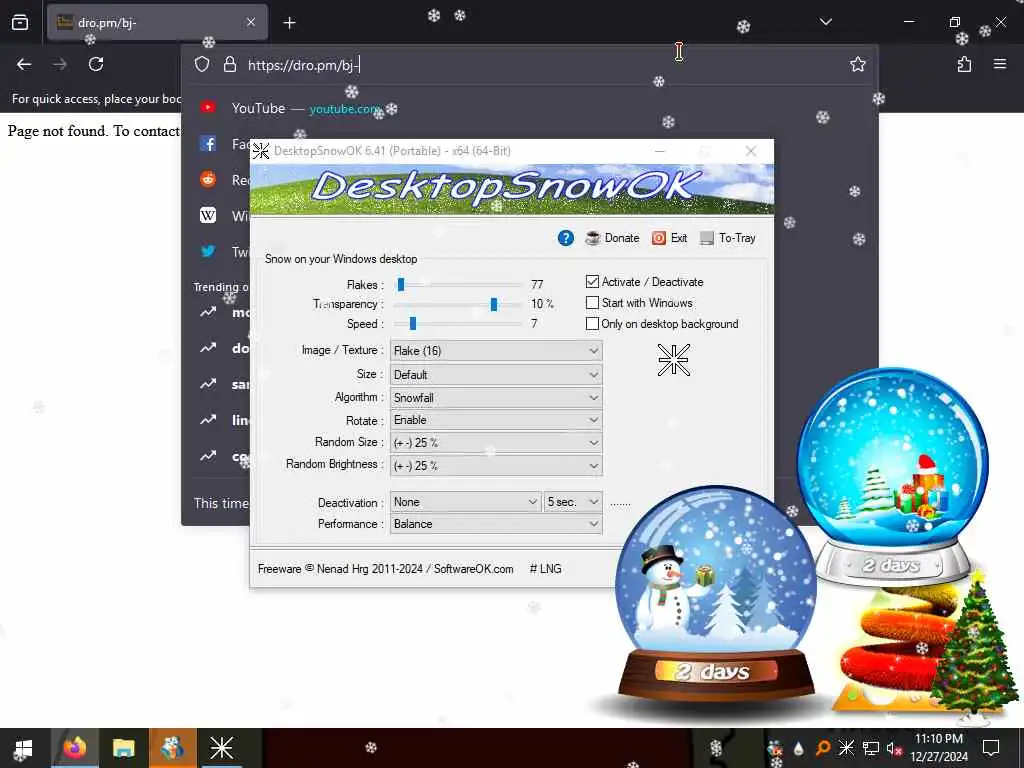Adjust the Transparency slider
Viewport: 1024px width, 768px height.
coord(494,304)
